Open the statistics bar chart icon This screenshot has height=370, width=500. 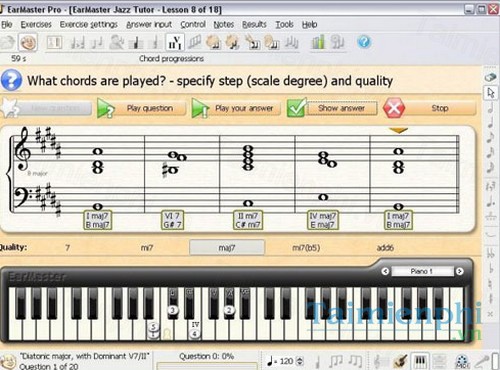pyautogui.click(x=318, y=42)
